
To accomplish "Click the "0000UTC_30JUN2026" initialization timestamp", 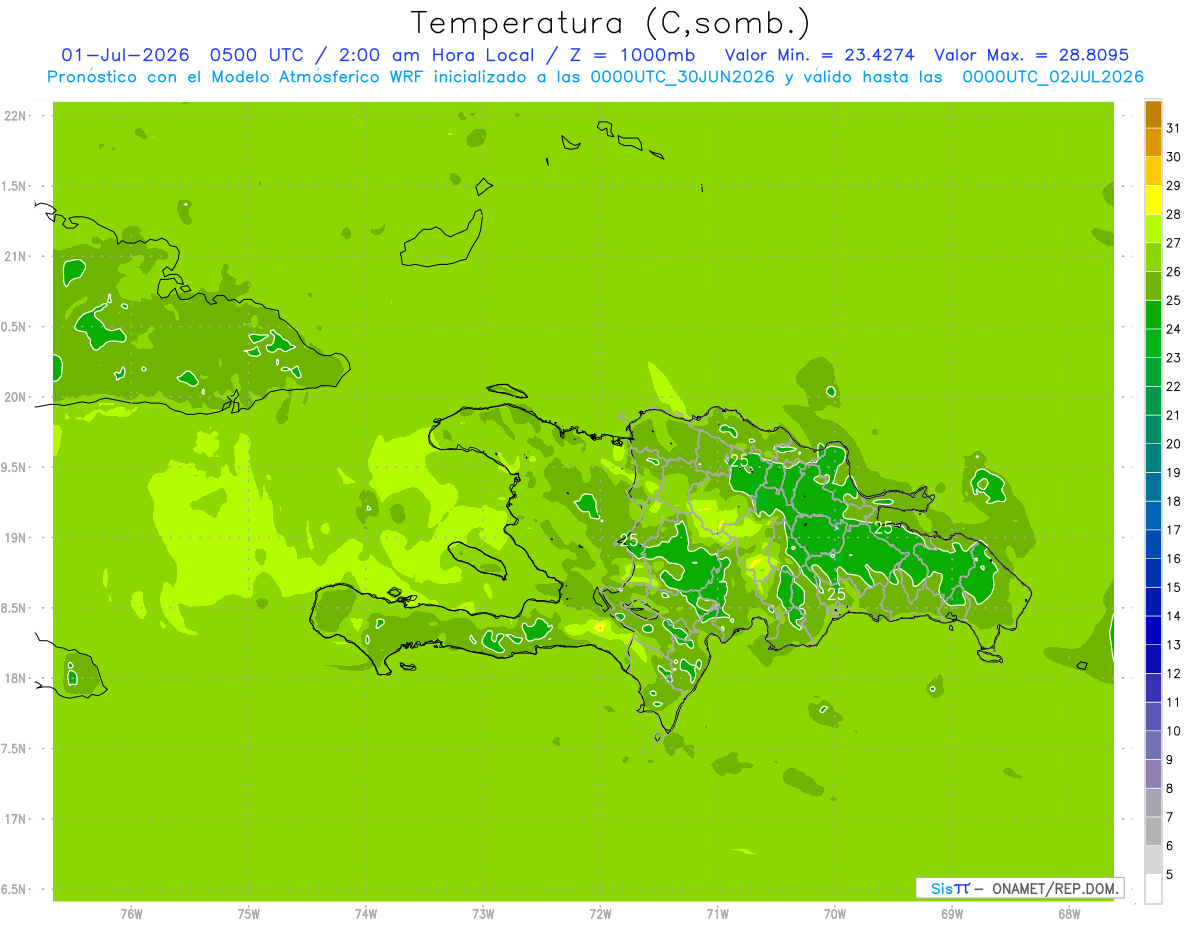I will click(683, 77).
